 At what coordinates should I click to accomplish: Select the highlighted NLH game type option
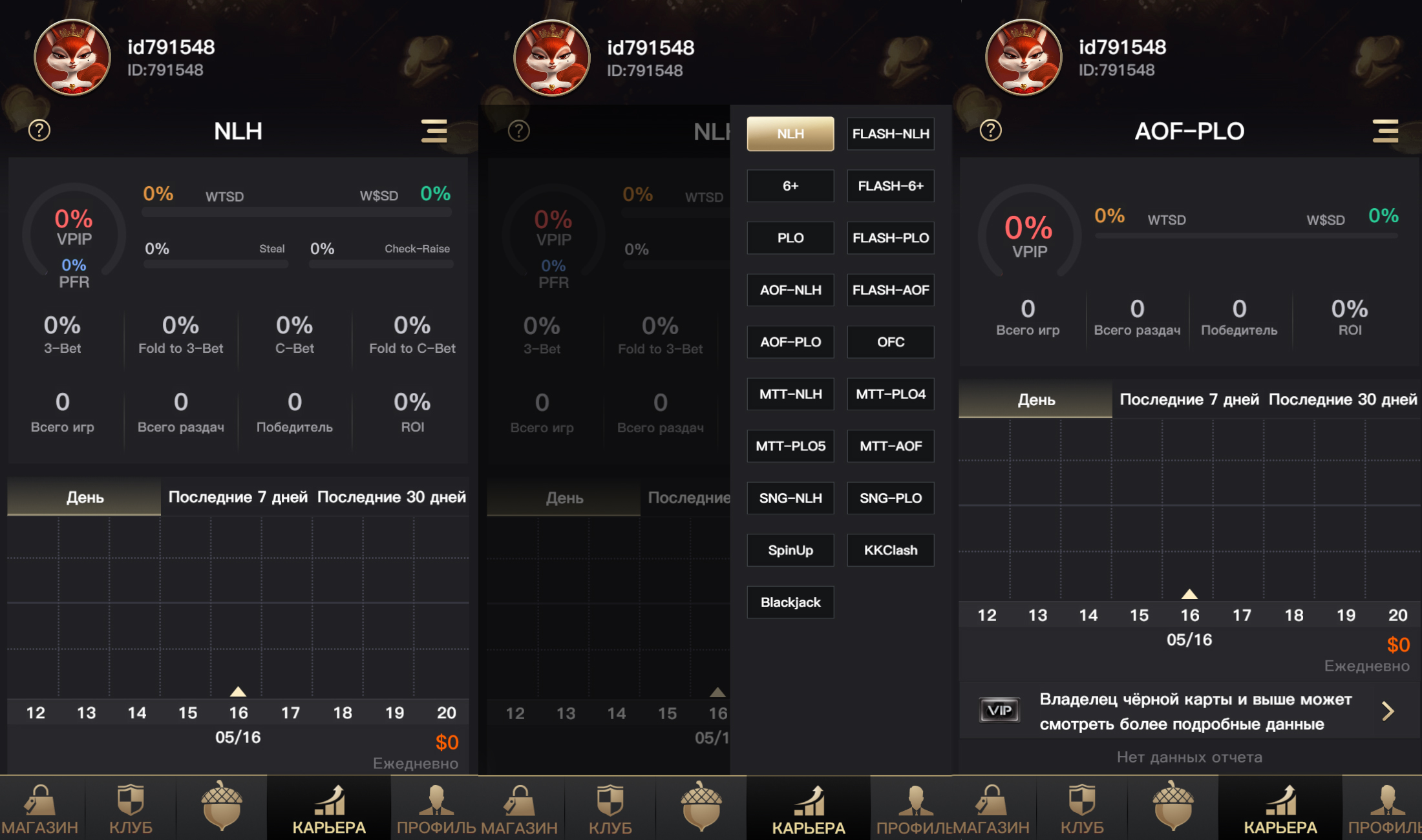[x=791, y=134]
